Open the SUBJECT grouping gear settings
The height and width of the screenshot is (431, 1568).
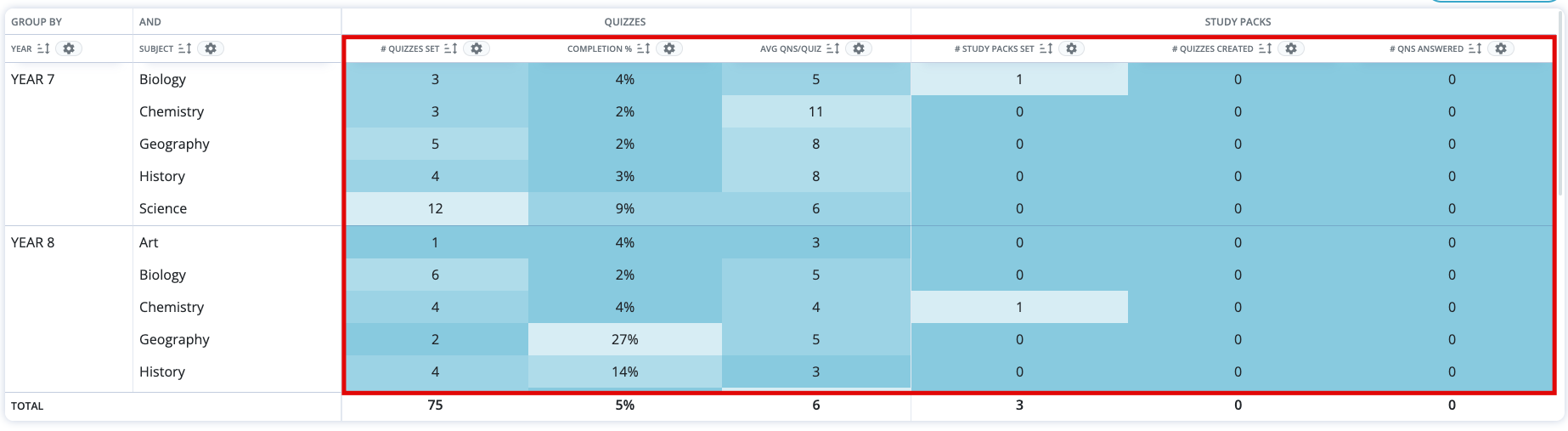211,49
